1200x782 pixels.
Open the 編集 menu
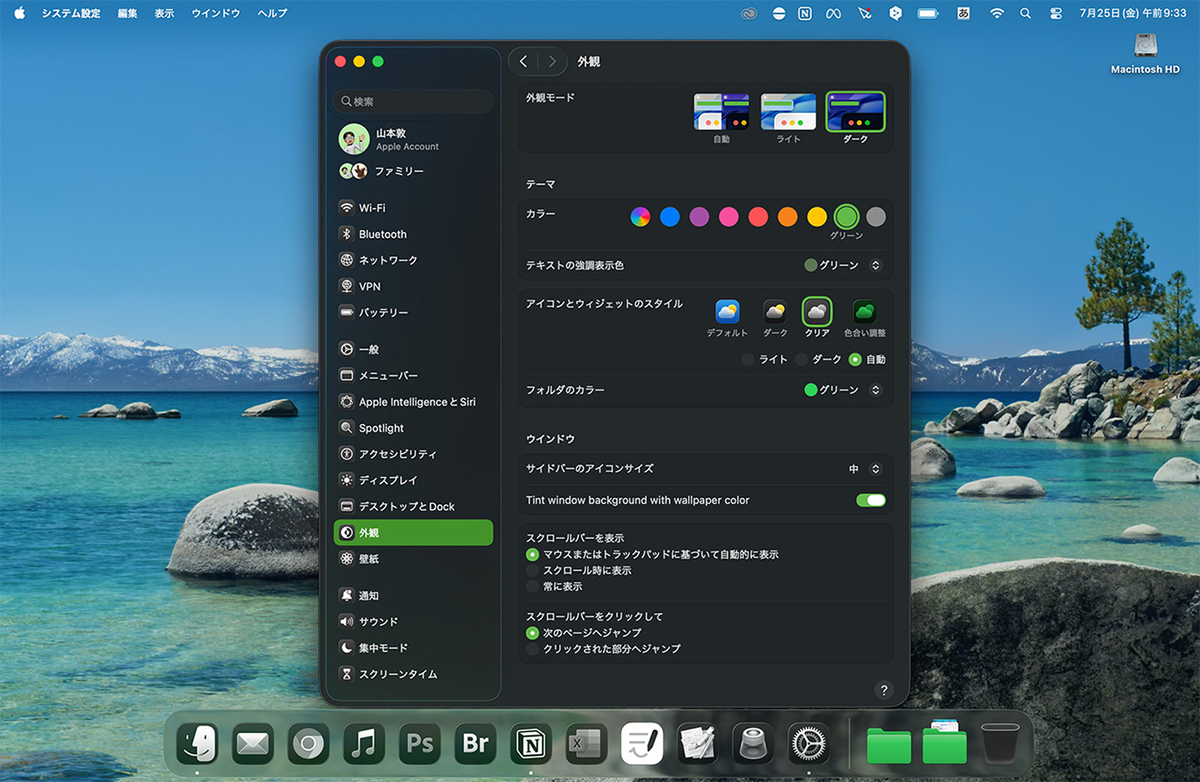127,13
